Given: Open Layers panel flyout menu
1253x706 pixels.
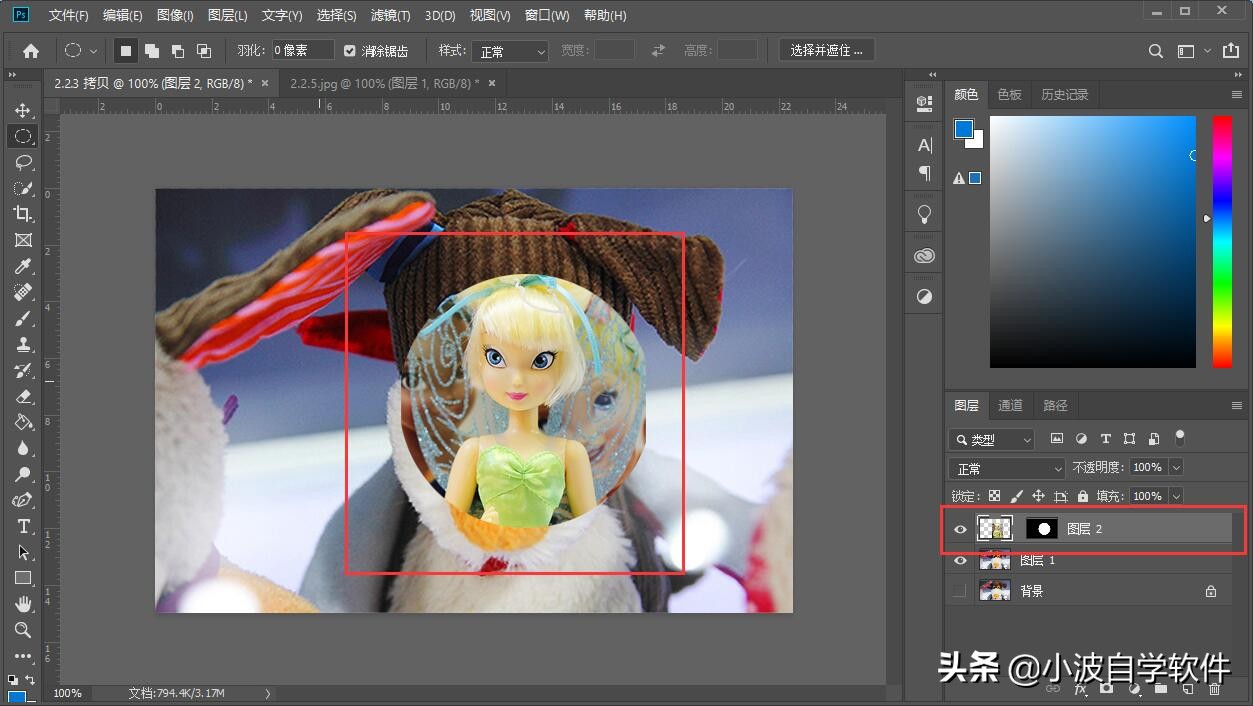Looking at the screenshot, I should pyautogui.click(x=1237, y=406).
